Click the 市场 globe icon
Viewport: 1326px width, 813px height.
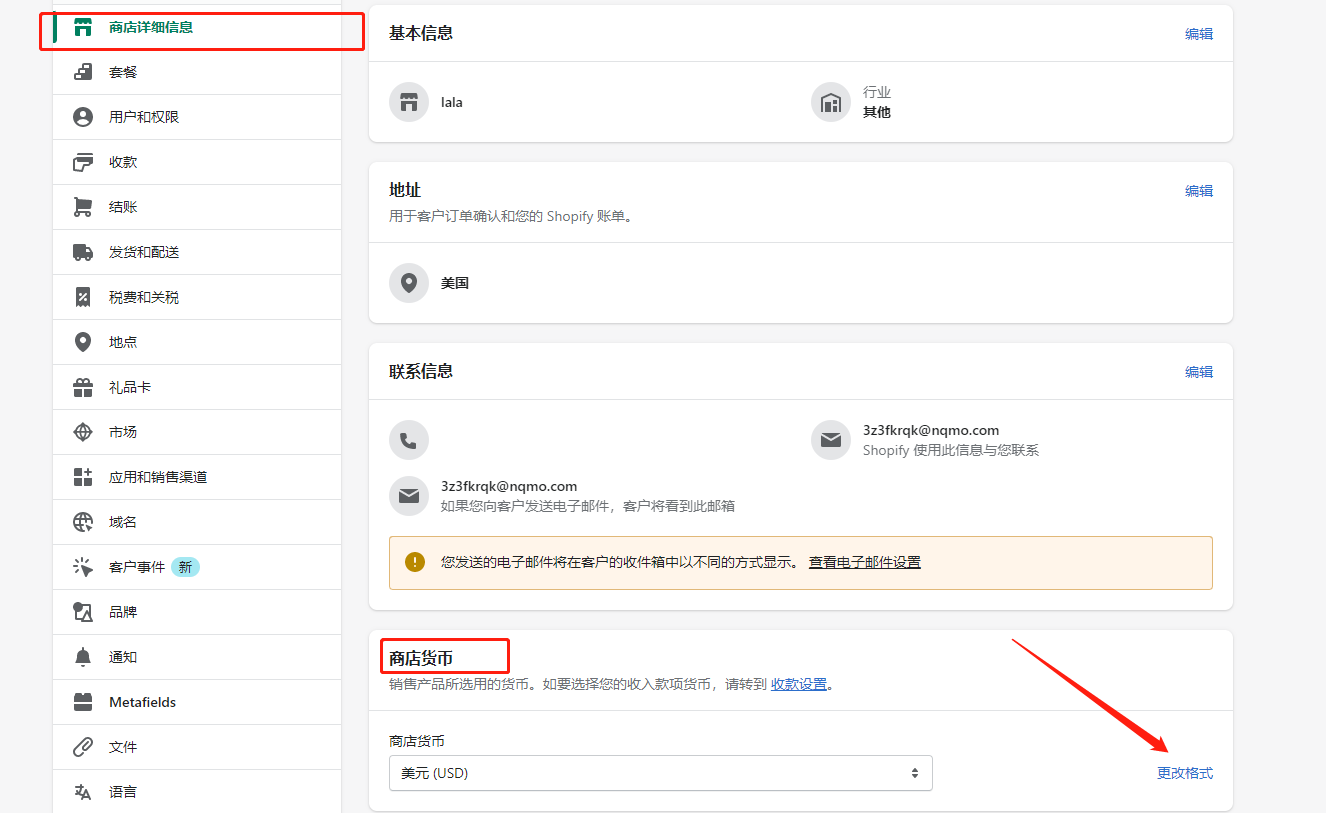coord(83,432)
